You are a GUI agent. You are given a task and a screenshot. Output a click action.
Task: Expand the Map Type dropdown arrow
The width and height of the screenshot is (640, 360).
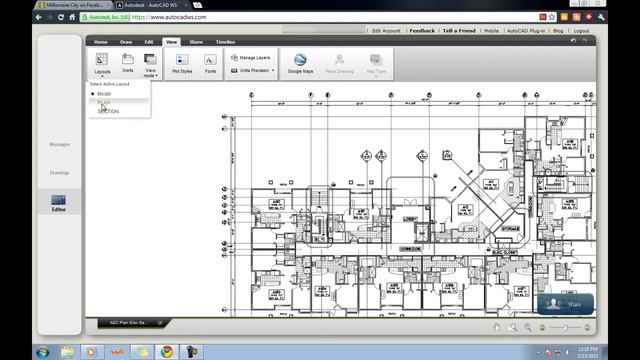click(x=376, y=76)
